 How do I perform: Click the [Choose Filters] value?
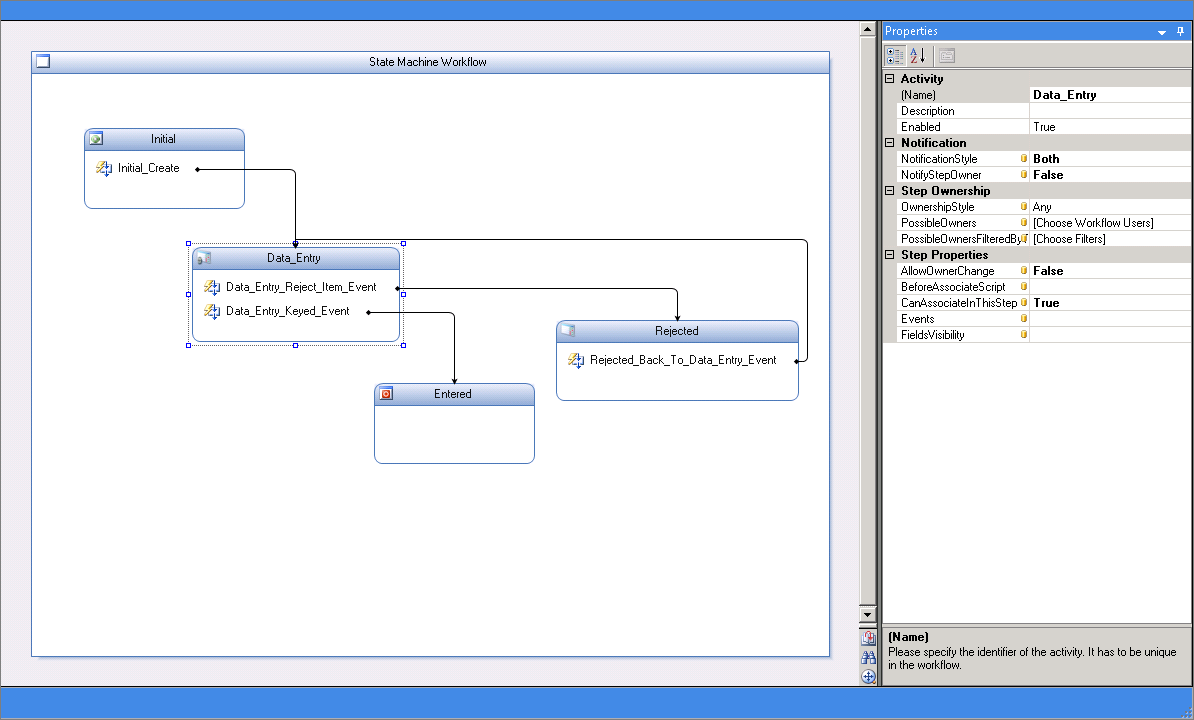[x=1110, y=239]
